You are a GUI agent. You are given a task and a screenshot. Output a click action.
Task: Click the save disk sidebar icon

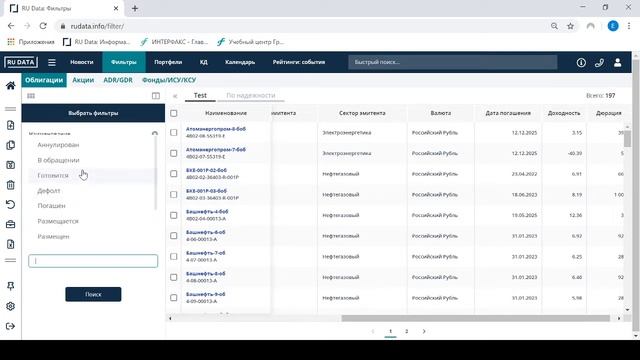click(11, 165)
